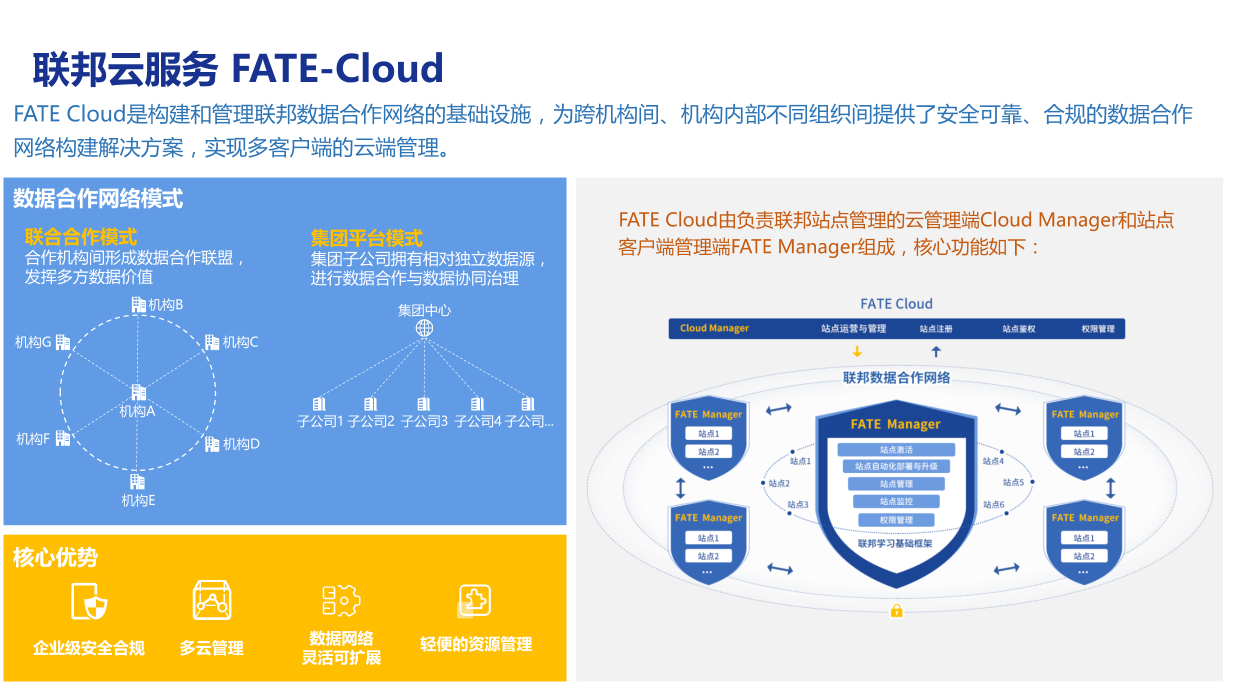The width and height of the screenshot is (1241, 694).
Task: Click the blue up arrow under 站点注册
Action: [x=936, y=351]
